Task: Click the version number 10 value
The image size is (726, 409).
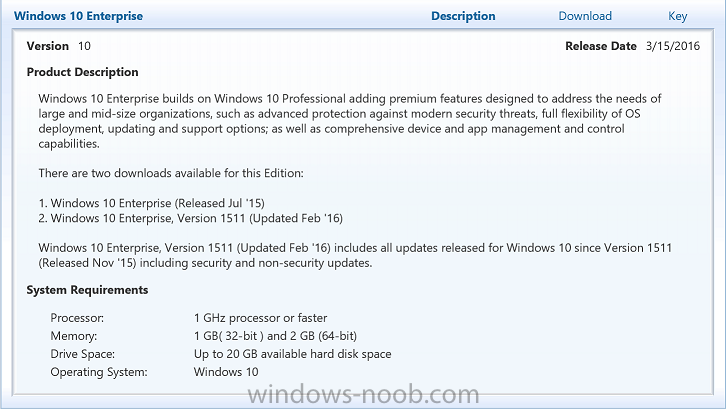Action: tap(84, 46)
